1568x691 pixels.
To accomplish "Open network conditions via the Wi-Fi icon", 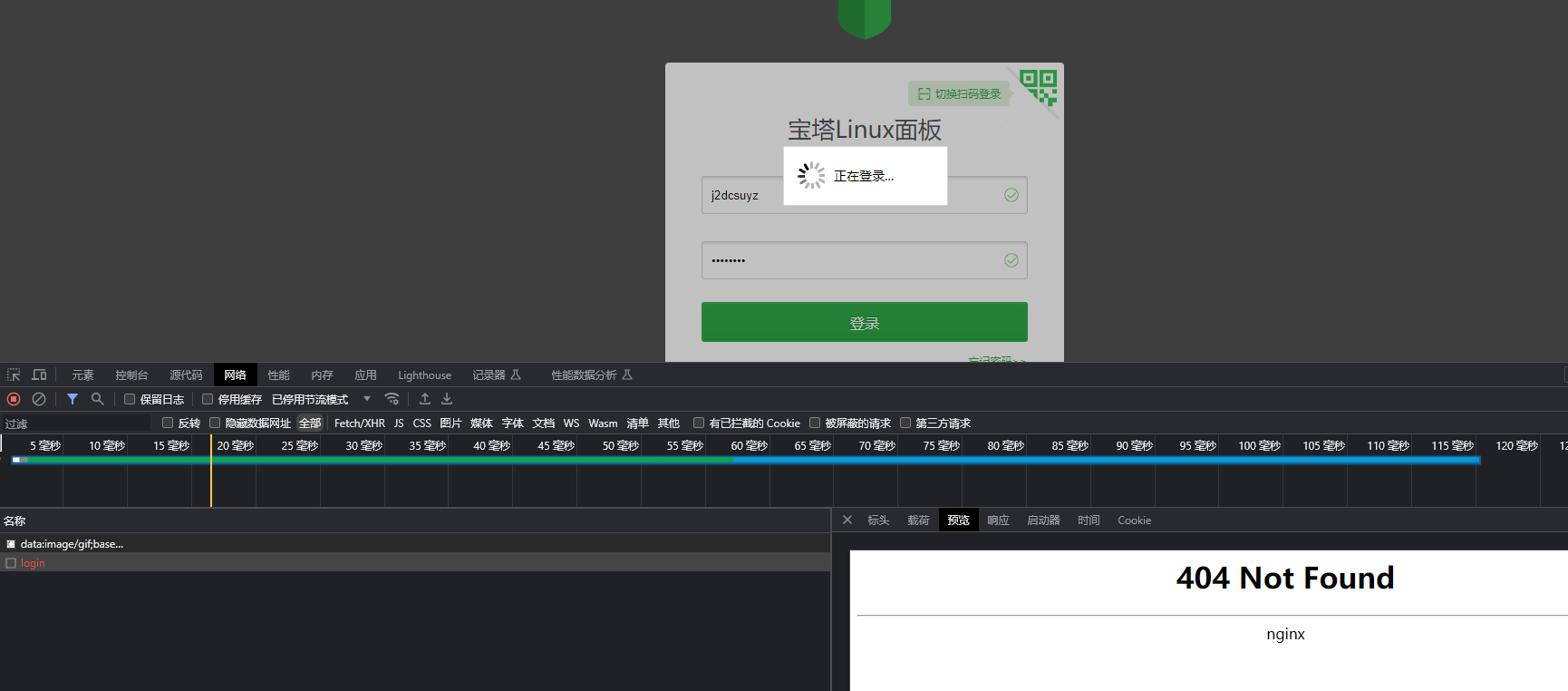I will point(392,399).
